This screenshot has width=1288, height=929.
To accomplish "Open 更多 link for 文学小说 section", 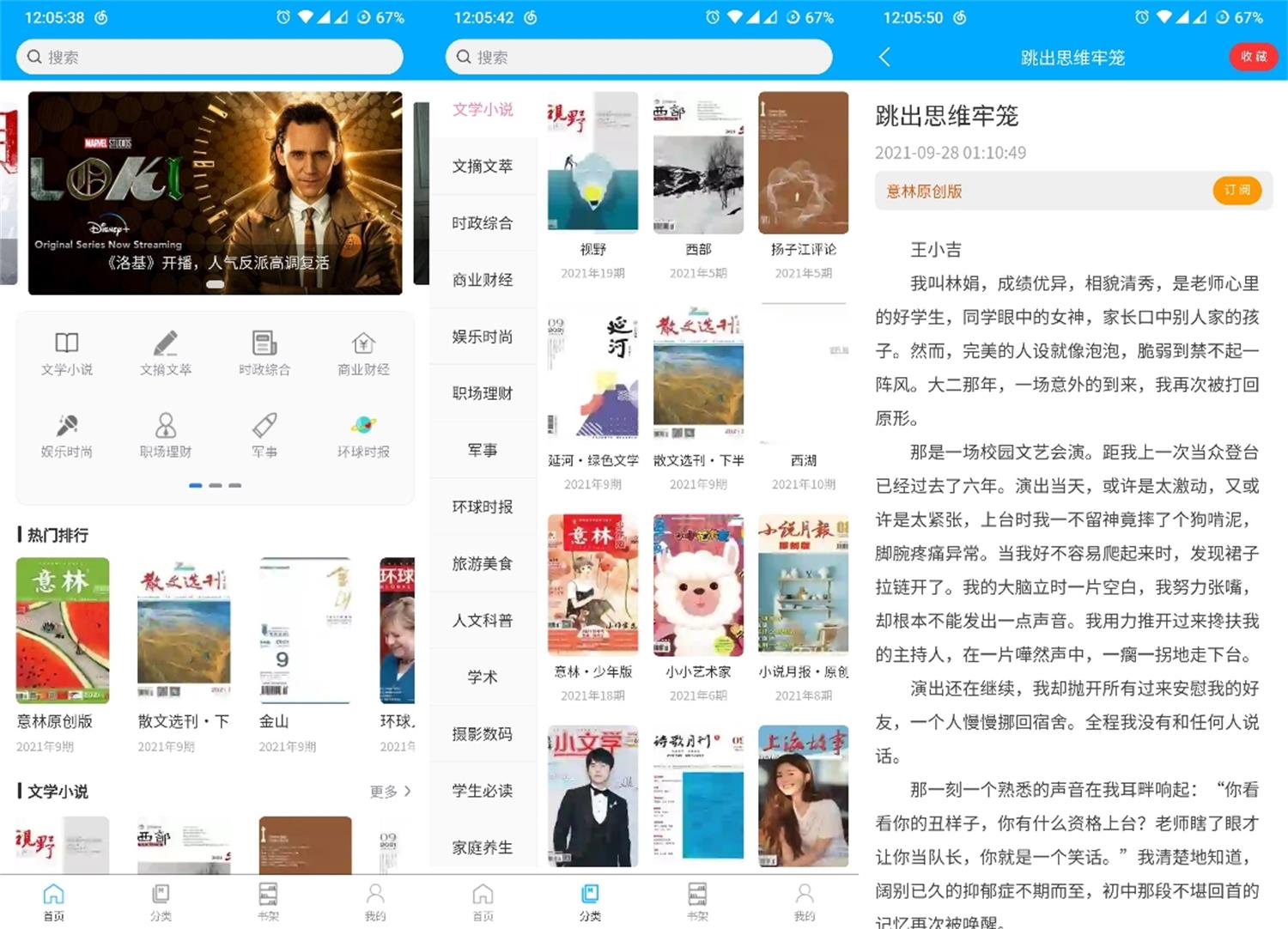I will point(388,792).
